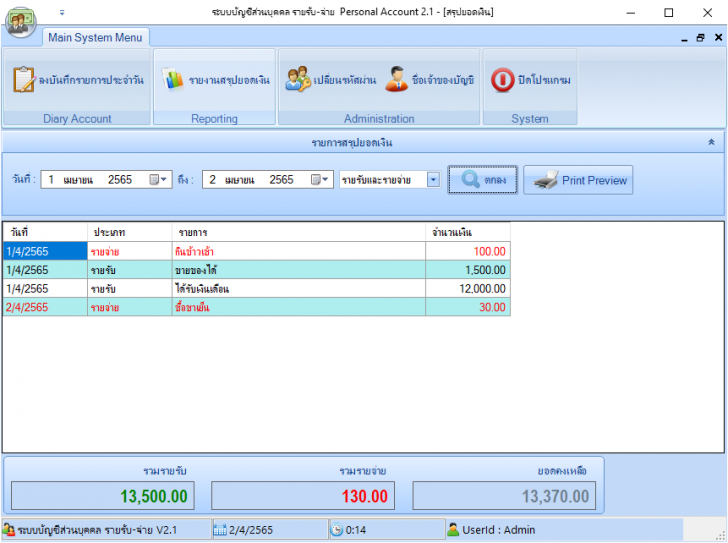Click the status bar calendar icon
Screen dimensions: 728x543
click(220, 530)
